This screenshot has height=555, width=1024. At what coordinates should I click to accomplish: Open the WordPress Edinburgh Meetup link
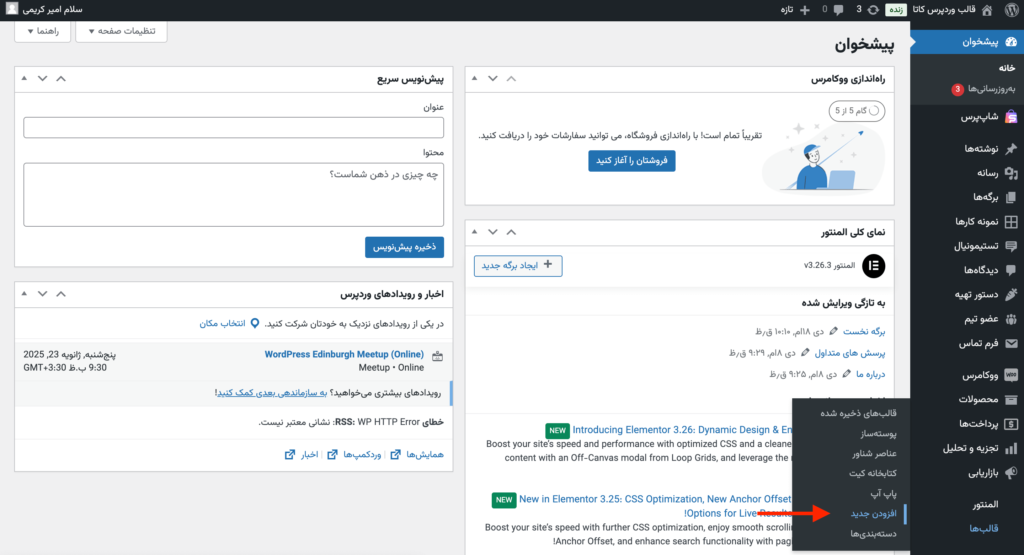click(344, 354)
